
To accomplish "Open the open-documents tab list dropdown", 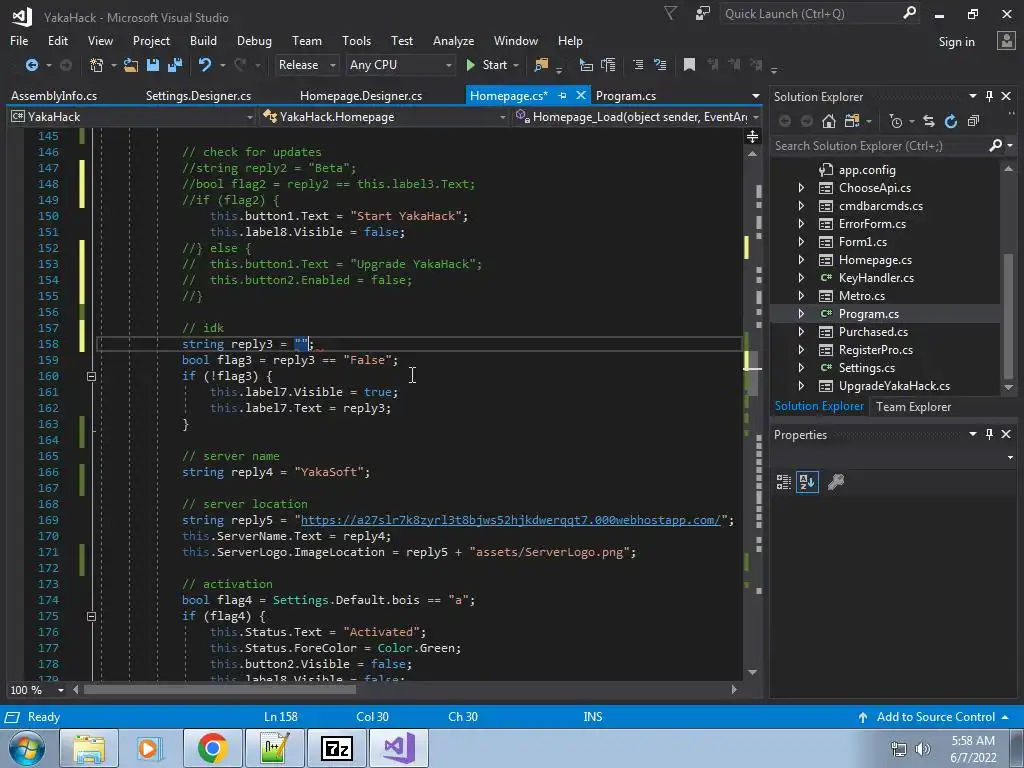I will (756, 96).
